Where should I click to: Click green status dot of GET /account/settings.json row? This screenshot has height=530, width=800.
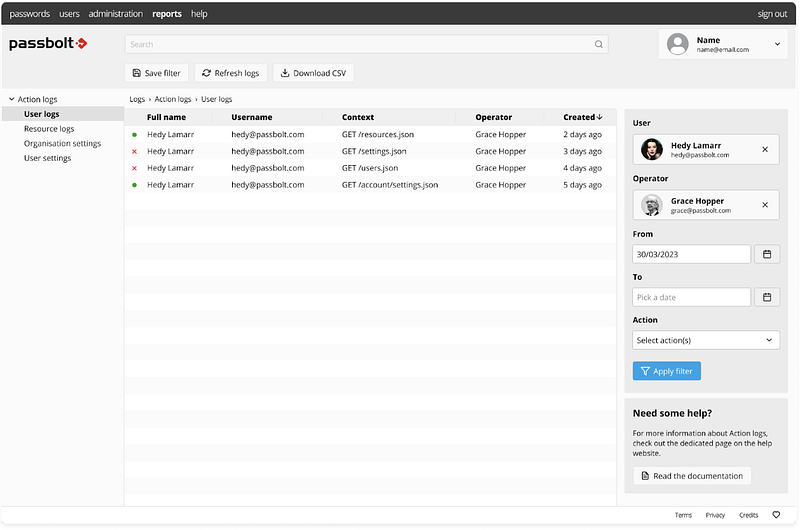coord(134,185)
